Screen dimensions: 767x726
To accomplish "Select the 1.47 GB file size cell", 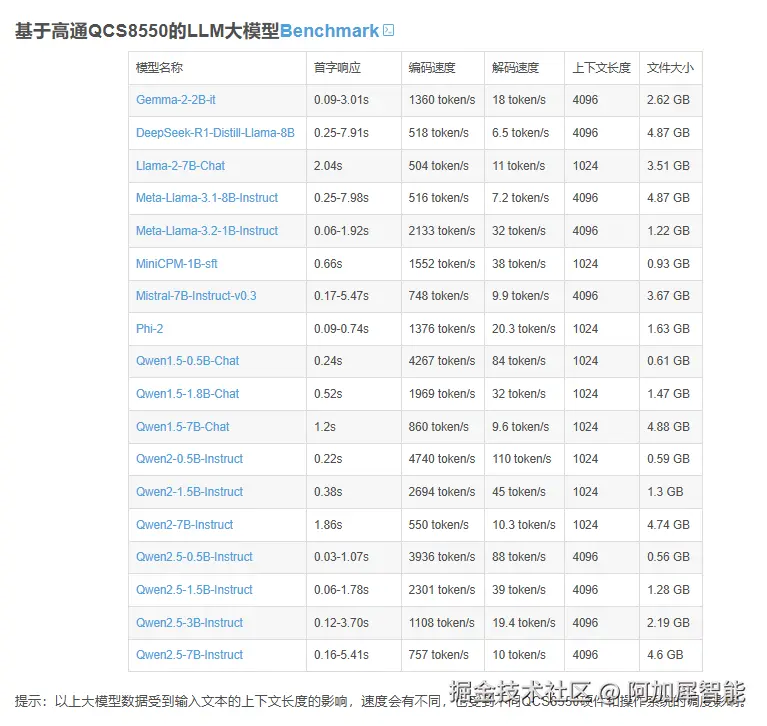I will pyautogui.click(x=671, y=393).
